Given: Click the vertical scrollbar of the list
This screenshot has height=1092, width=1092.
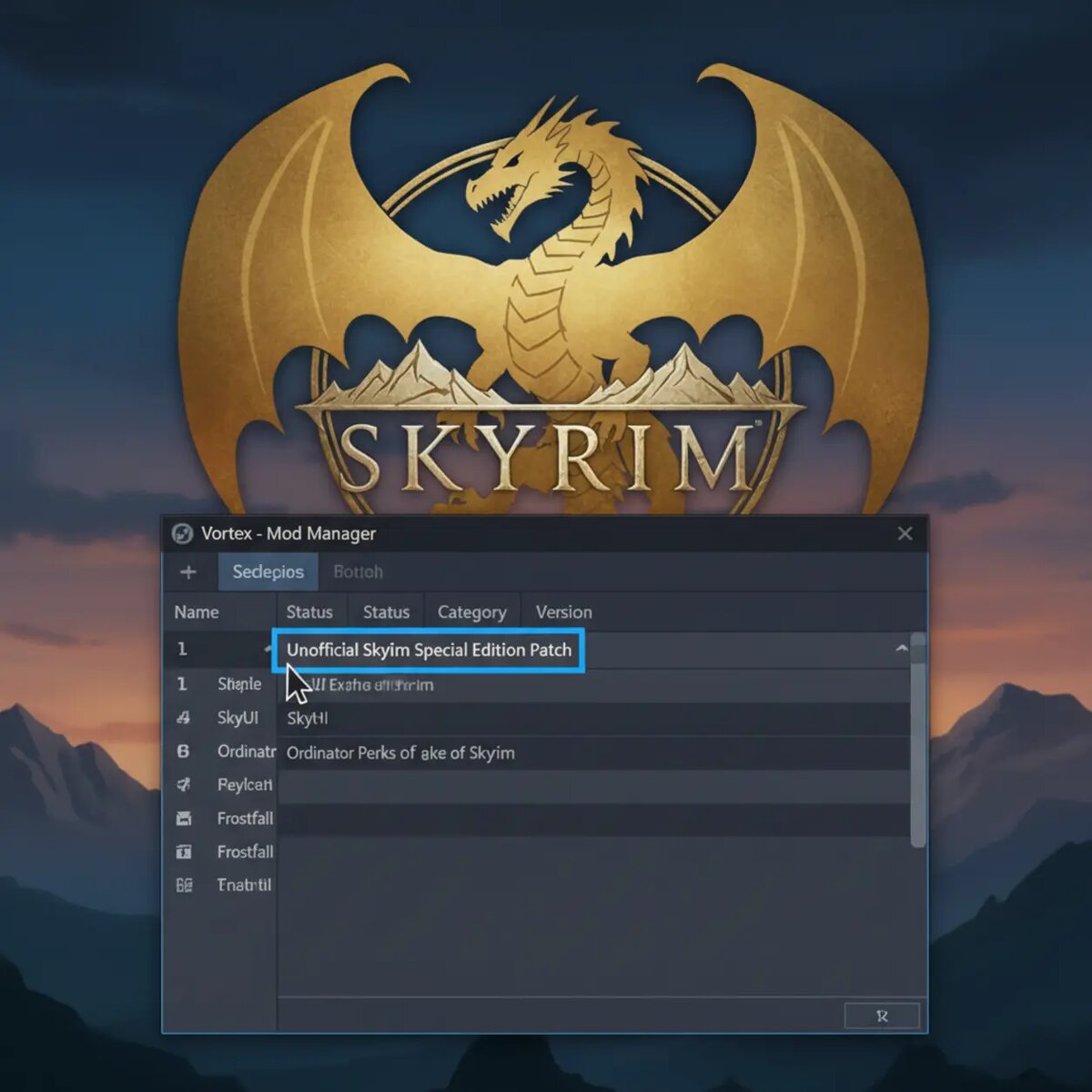Looking at the screenshot, I should click(918, 742).
